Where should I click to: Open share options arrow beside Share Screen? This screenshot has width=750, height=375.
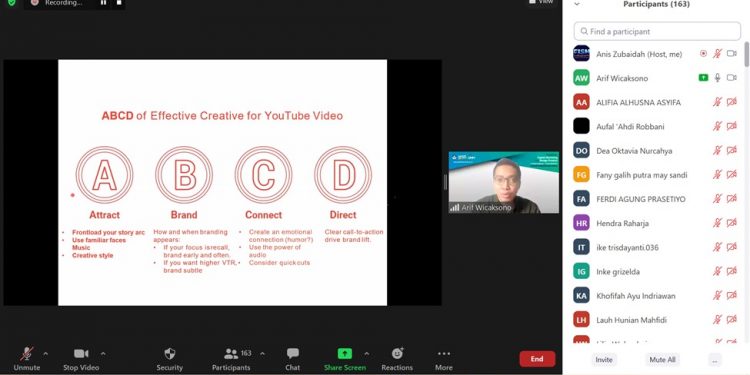[x=366, y=354]
